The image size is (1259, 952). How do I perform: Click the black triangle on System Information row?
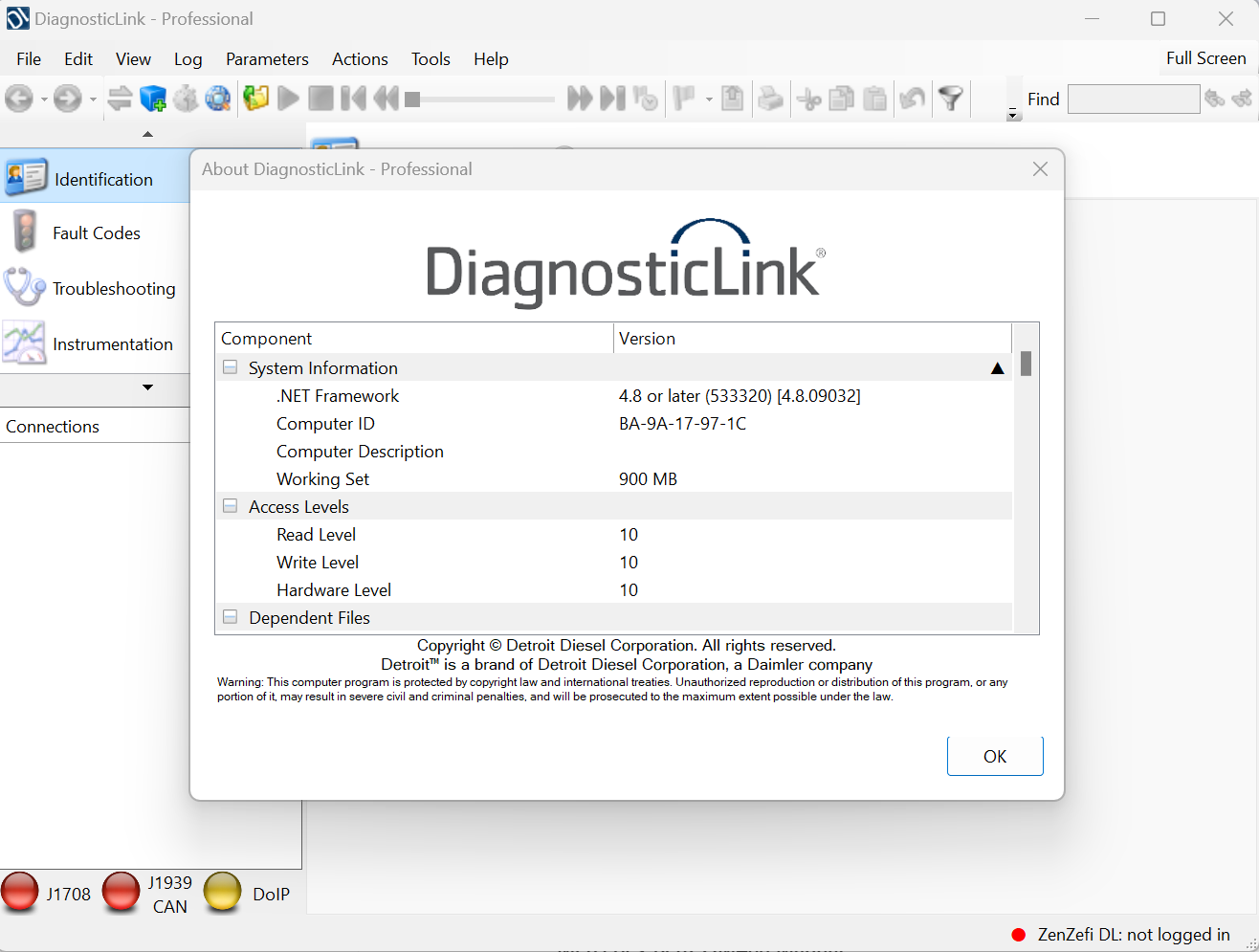997,368
